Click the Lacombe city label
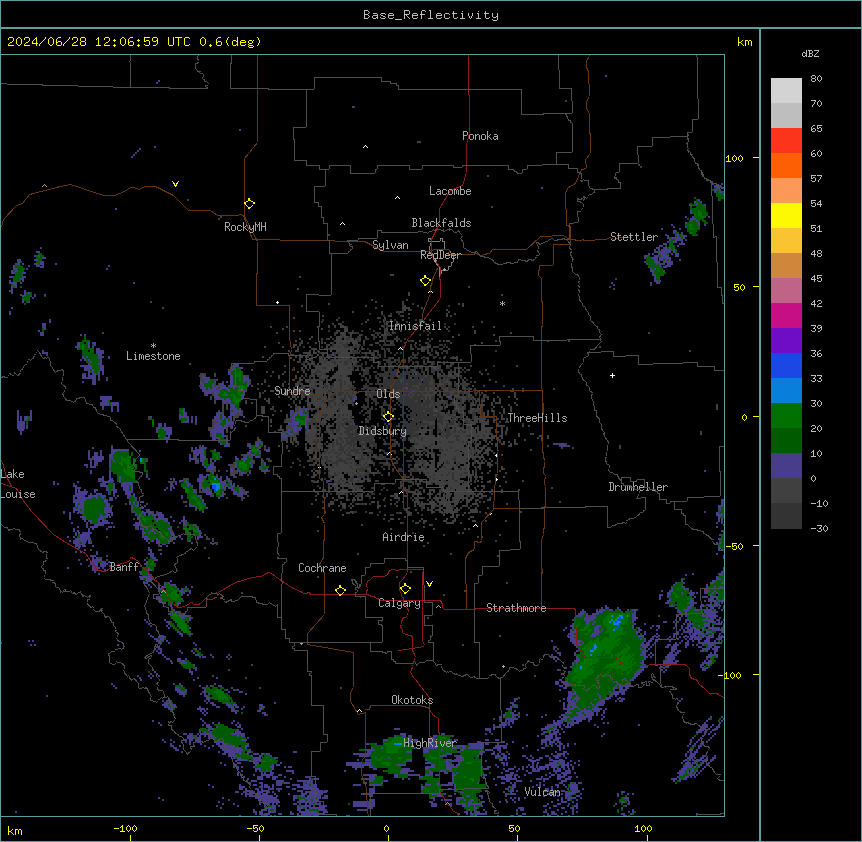This screenshot has width=862, height=842. click(450, 191)
